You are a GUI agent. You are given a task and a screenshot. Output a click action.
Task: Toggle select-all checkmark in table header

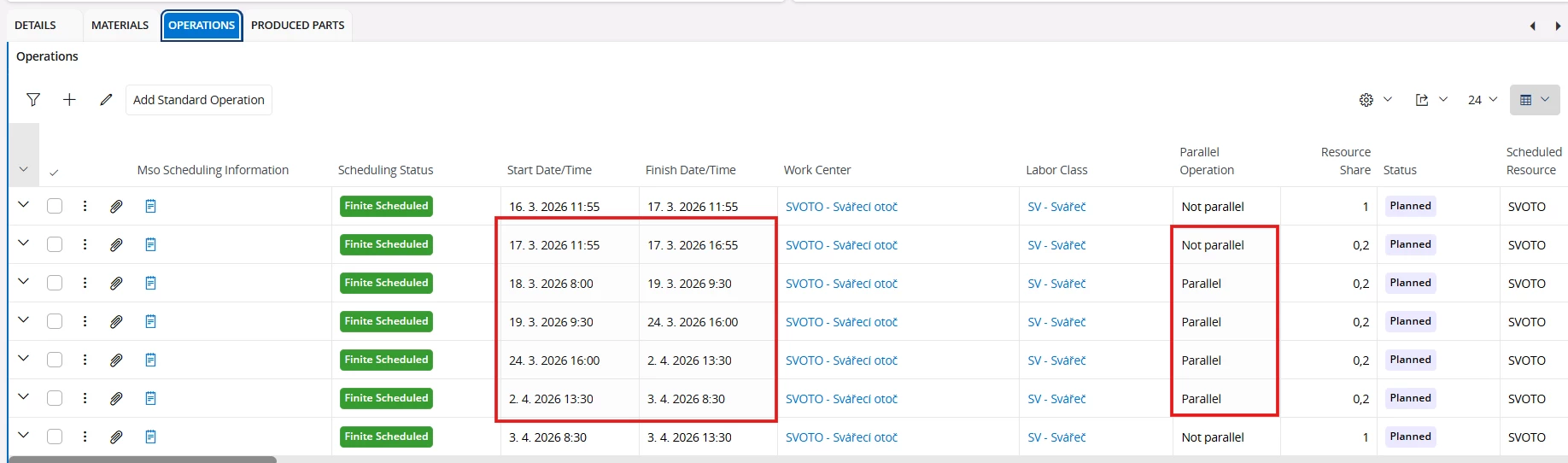click(54, 173)
